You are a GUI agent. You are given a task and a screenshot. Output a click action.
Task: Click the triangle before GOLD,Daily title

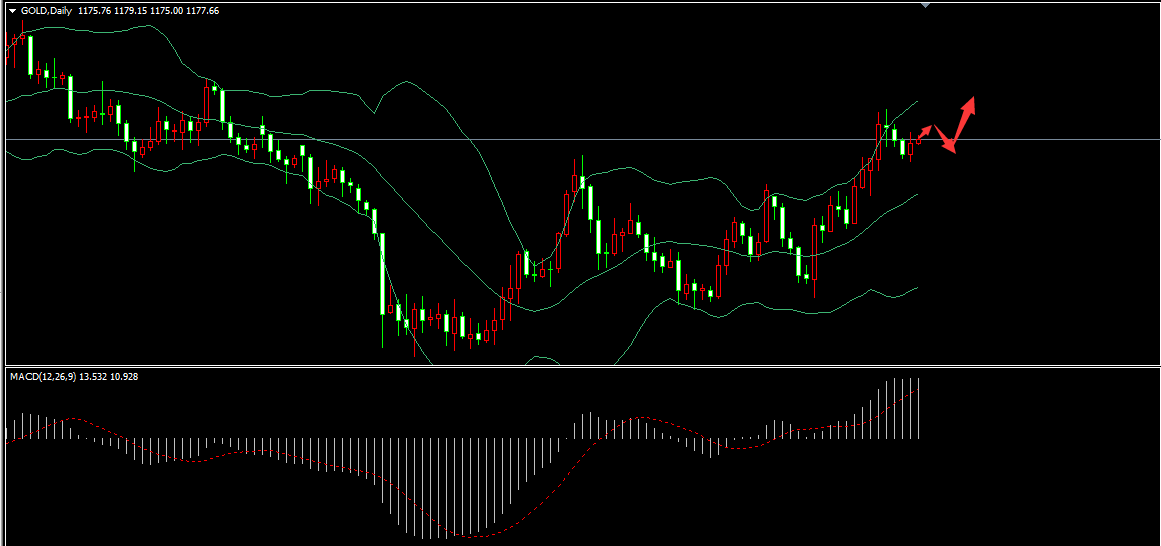13,11
